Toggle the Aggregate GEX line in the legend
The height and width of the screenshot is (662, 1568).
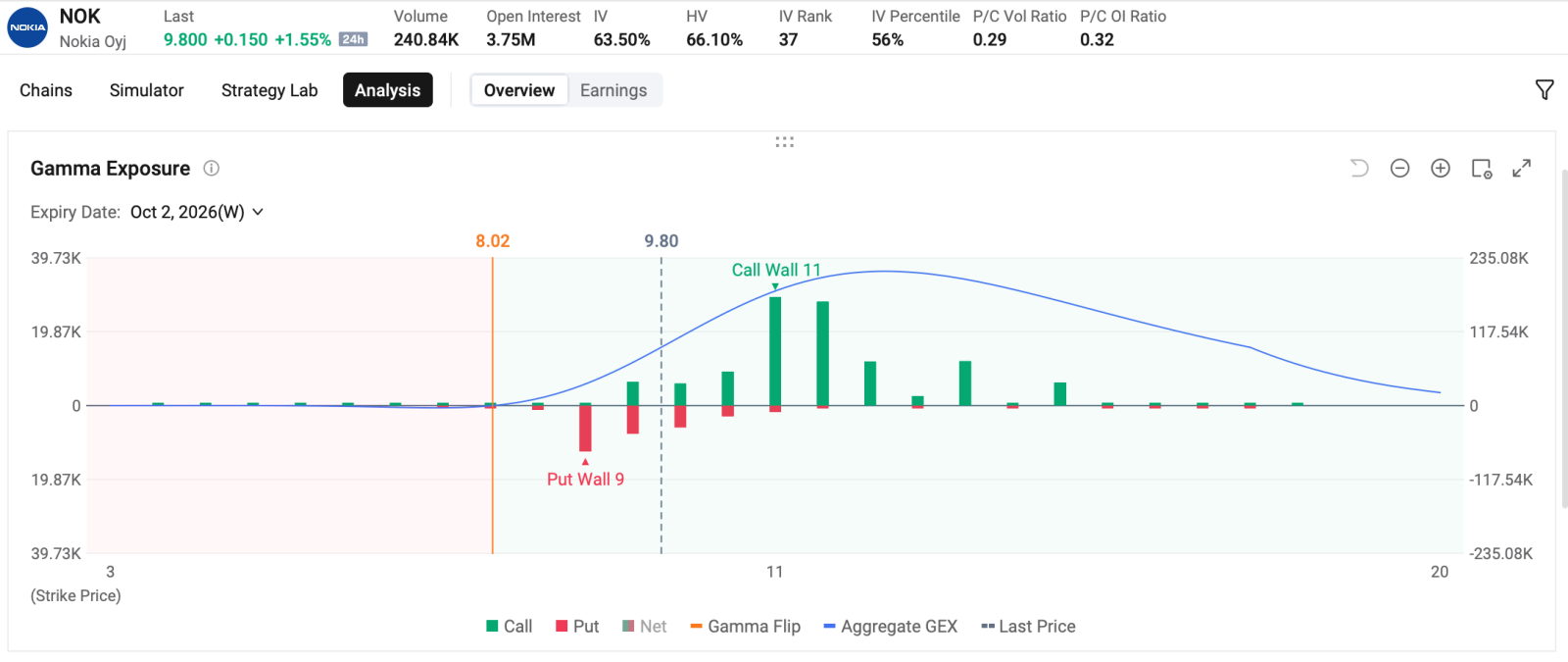pos(890,627)
